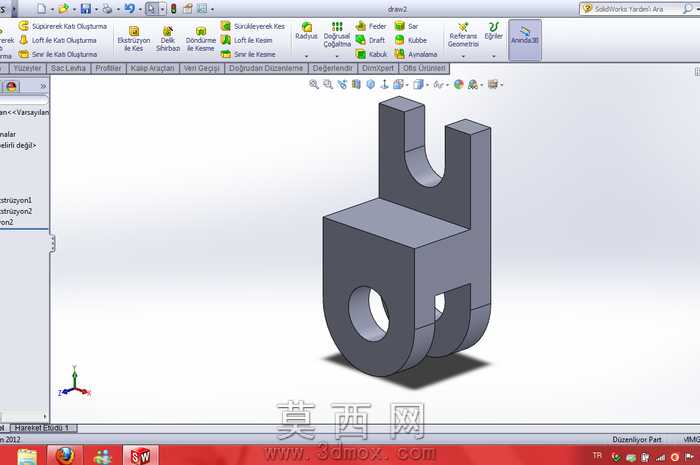This screenshot has width=700, height=465.
Task: Click the Section View icon
Action: click(356, 84)
